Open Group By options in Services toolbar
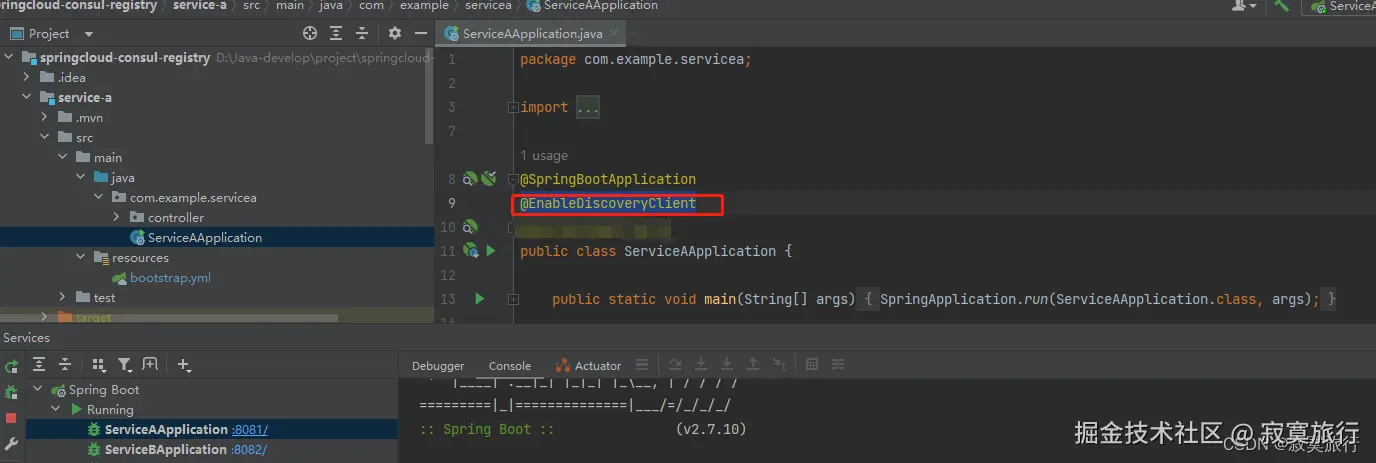This screenshot has width=1376, height=463. [x=99, y=365]
